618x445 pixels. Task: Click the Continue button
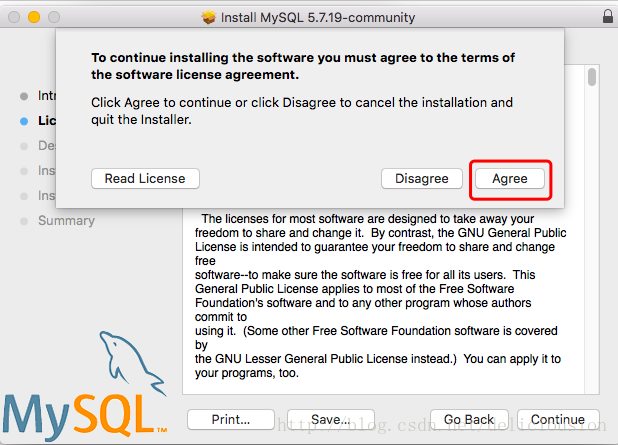[x=558, y=419]
